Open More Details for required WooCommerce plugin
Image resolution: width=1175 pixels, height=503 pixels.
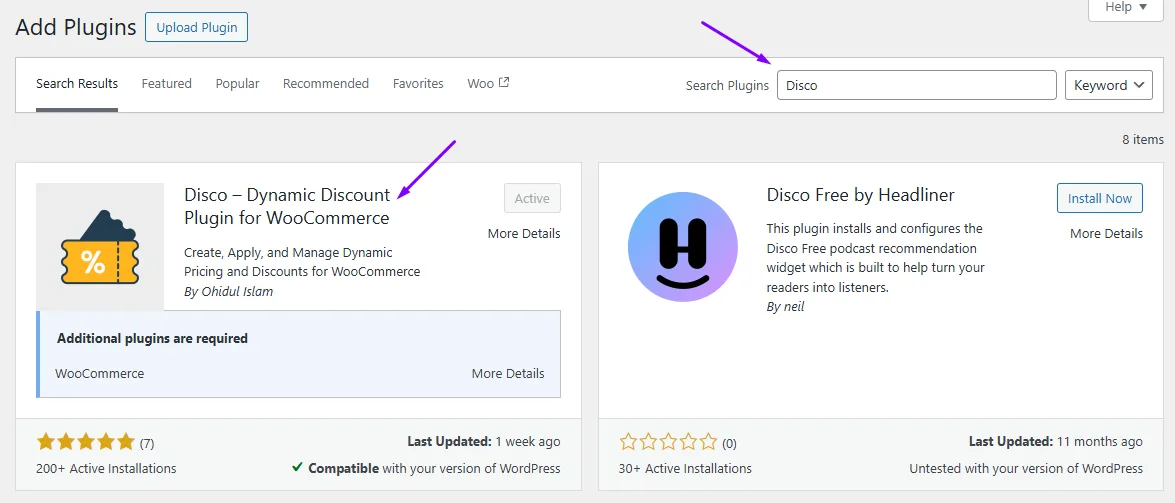coord(508,373)
